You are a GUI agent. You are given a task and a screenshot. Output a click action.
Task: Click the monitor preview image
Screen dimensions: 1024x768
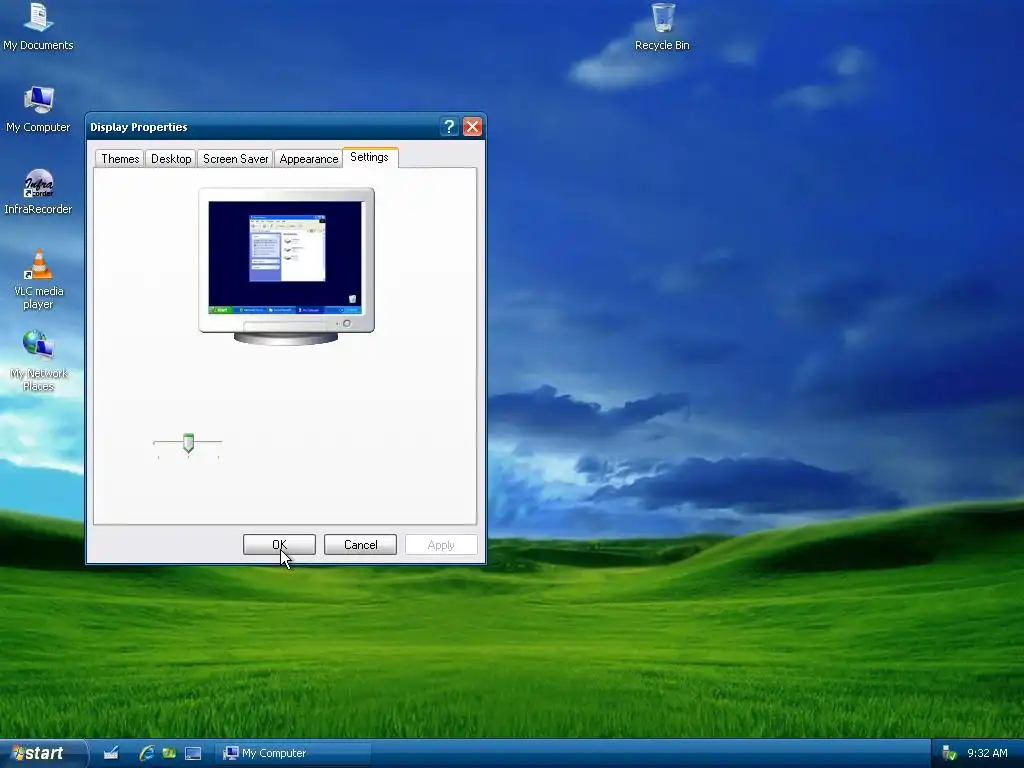[x=286, y=266]
